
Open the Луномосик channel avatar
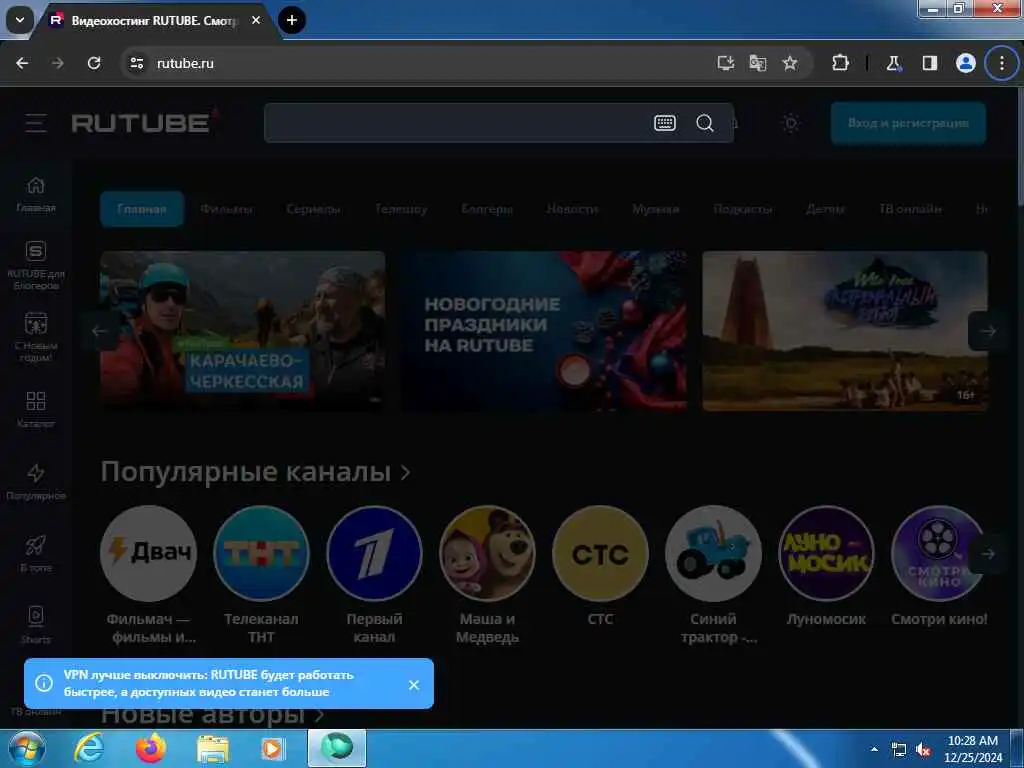click(x=826, y=553)
